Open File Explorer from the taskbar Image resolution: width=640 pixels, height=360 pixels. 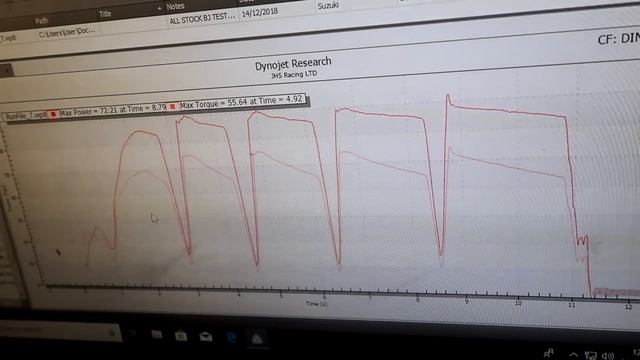157,335
